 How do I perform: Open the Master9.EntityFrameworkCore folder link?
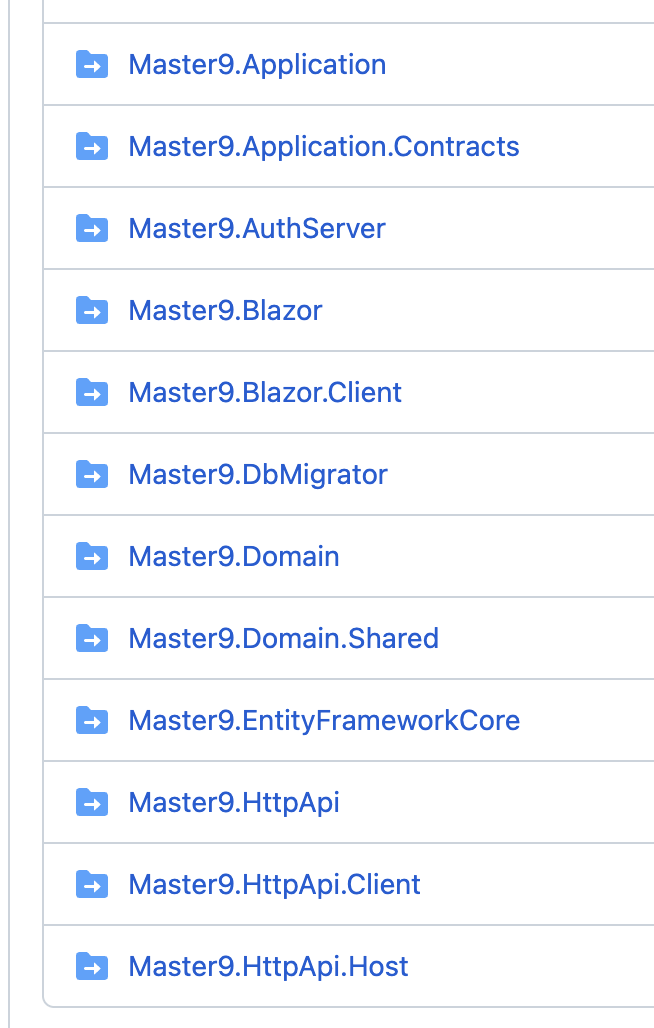pyautogui.click(x=324, y=721)
